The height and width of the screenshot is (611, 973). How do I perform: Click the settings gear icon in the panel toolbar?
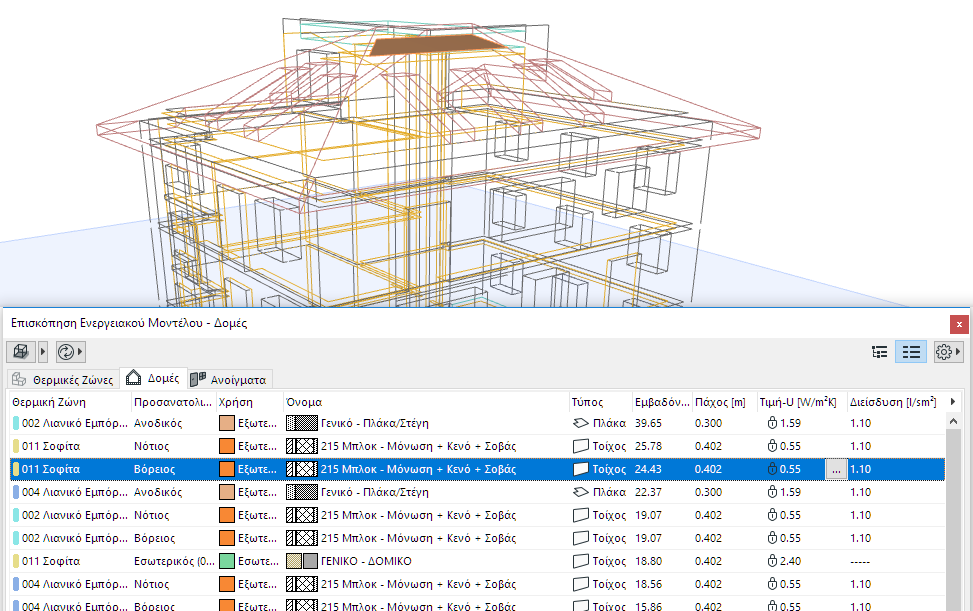[x=943, y=352]
